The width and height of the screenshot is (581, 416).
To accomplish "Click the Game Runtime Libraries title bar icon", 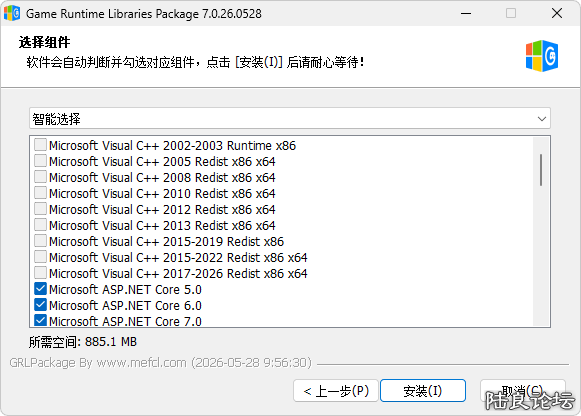I will [12, 13].
